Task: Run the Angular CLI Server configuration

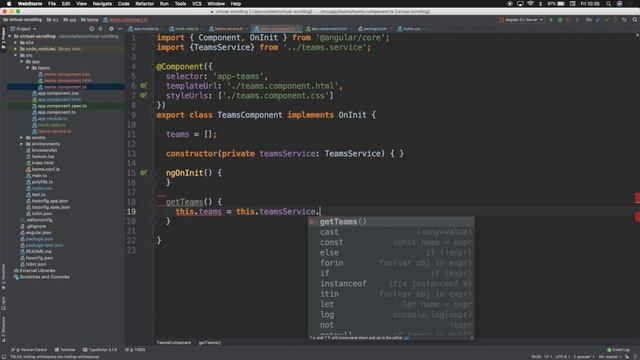Action: pos(551,20)
